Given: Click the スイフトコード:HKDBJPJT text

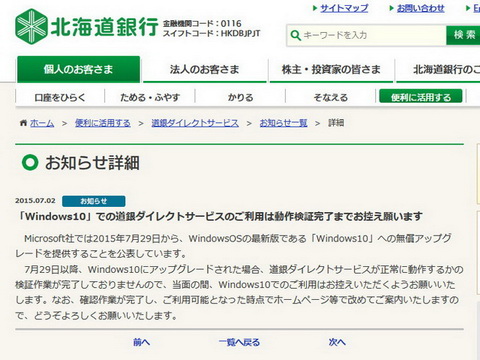Looking at the screenshot, I should pyautogui.click(x=212, y=33).
